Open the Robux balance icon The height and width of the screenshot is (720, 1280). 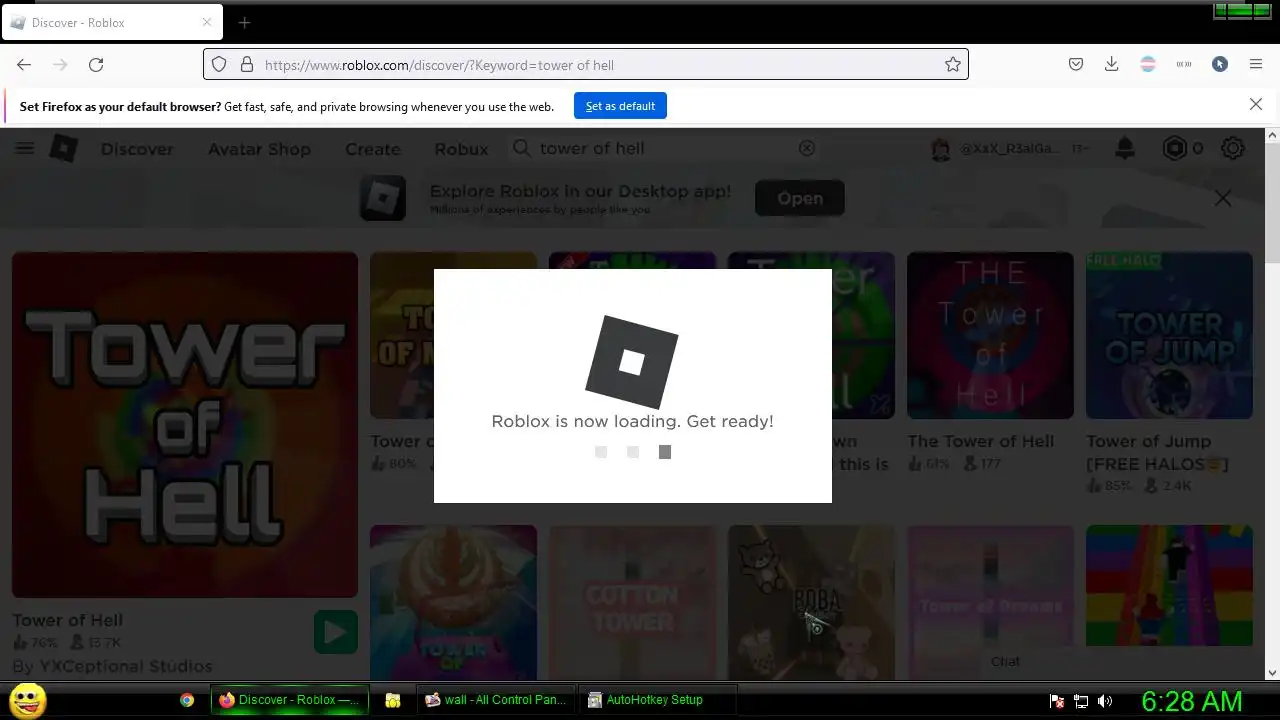1174,148
